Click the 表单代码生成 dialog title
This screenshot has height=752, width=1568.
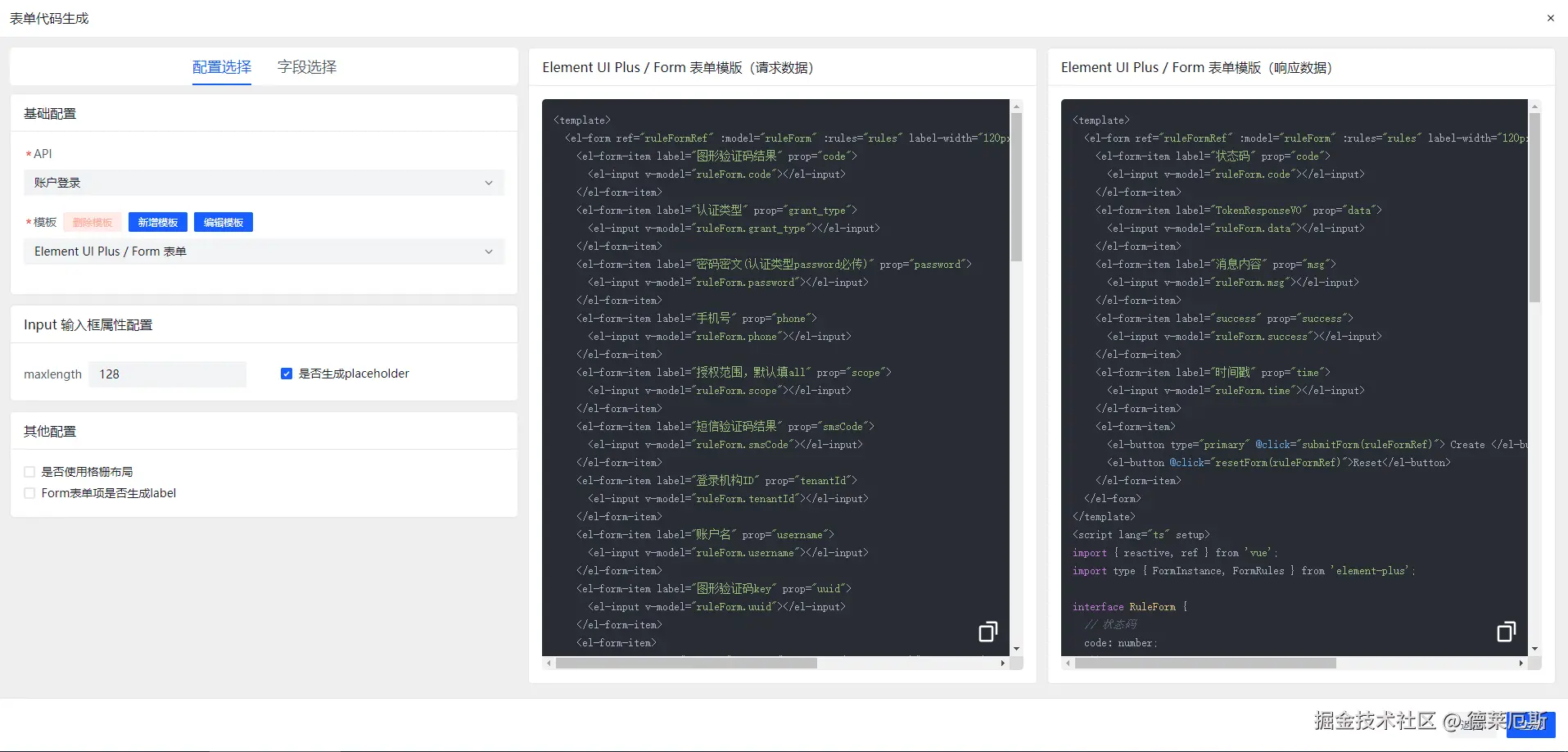[49, 18]
